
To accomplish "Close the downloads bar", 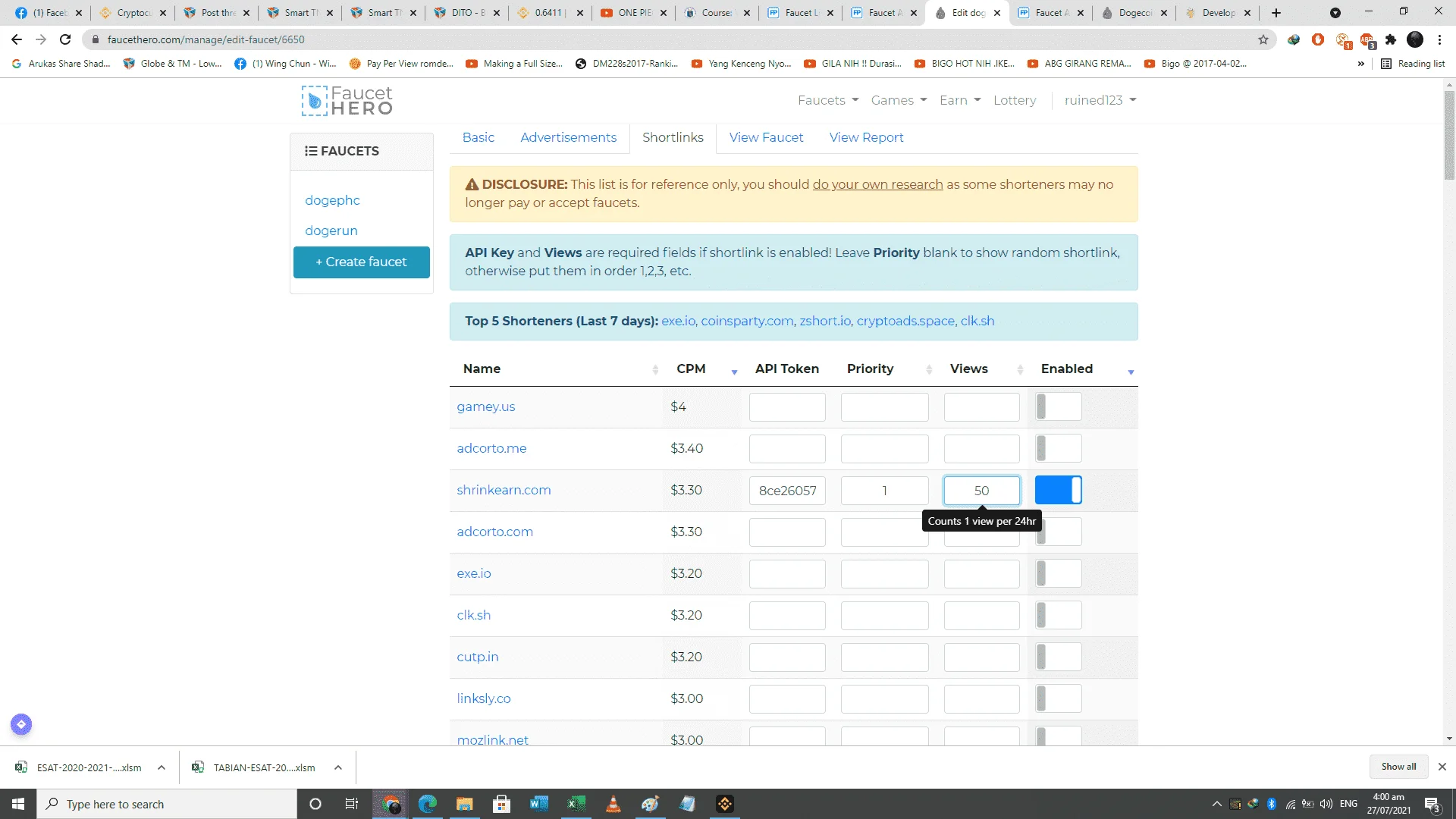I will [1442, 767].
